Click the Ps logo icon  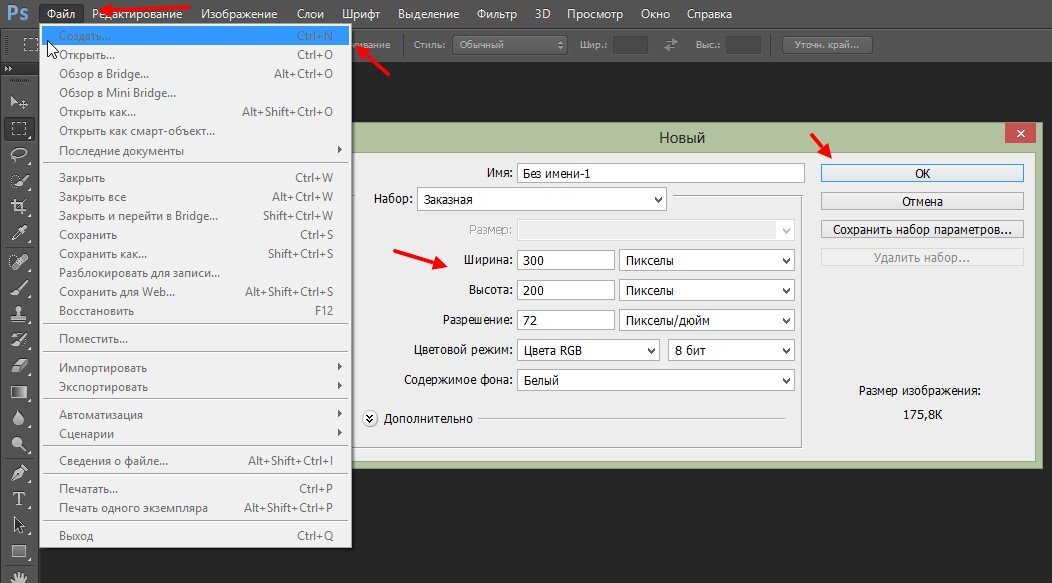click(18, 13)
